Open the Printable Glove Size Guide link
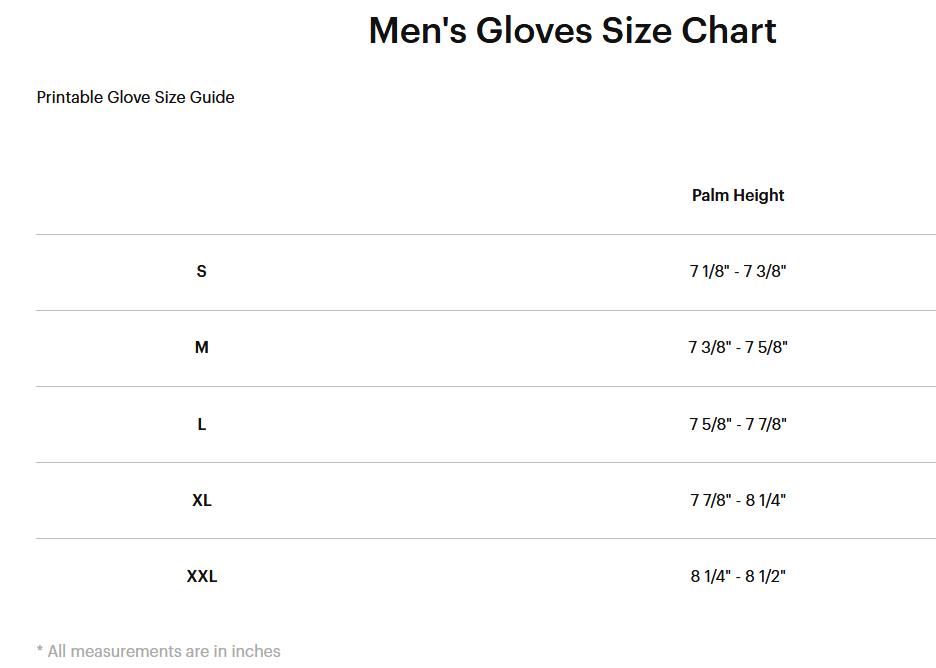The height and width of the screenshot is (668, 936). 136,97
